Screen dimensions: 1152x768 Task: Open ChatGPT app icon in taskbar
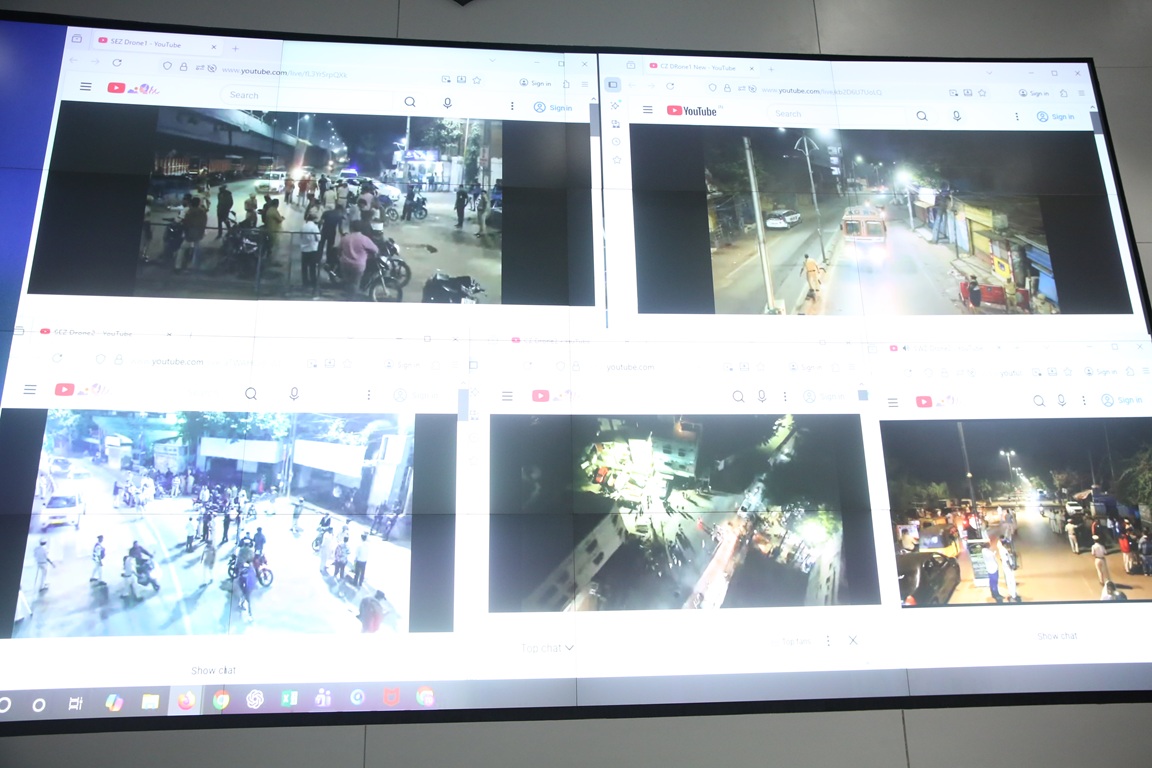click(x=255, y=700)
